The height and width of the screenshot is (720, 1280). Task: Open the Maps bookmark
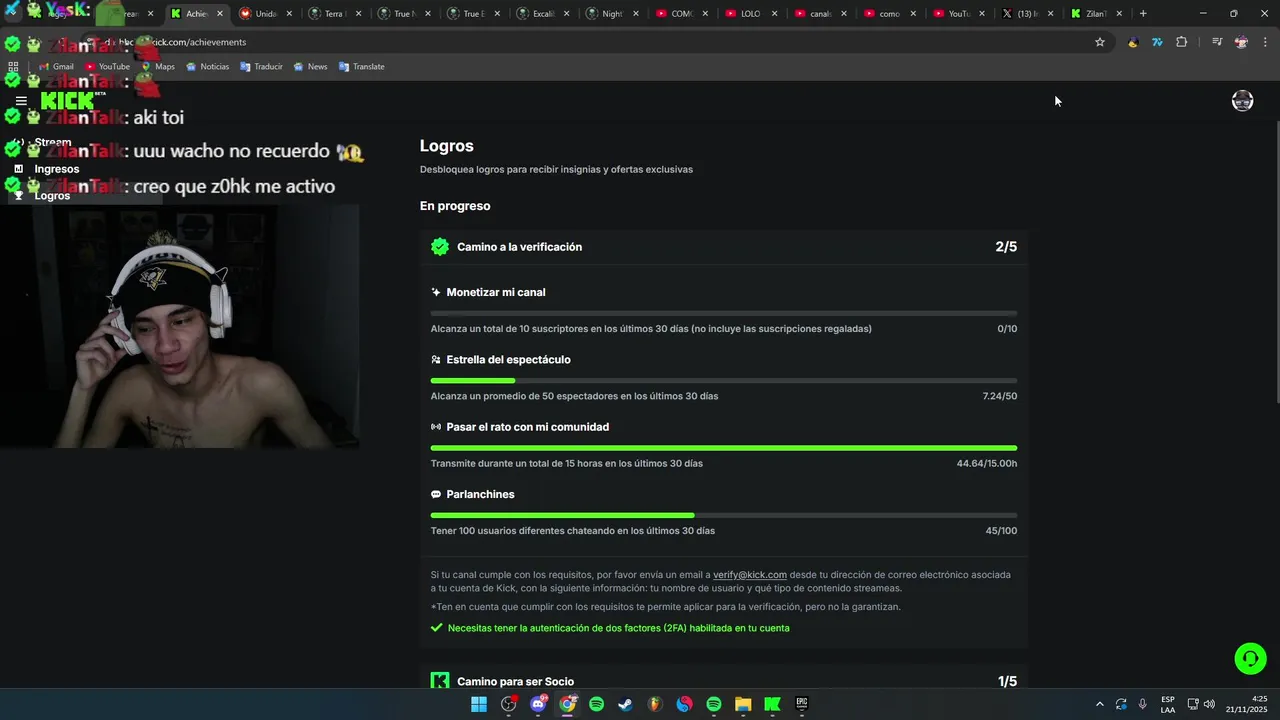tap(158, 67)
